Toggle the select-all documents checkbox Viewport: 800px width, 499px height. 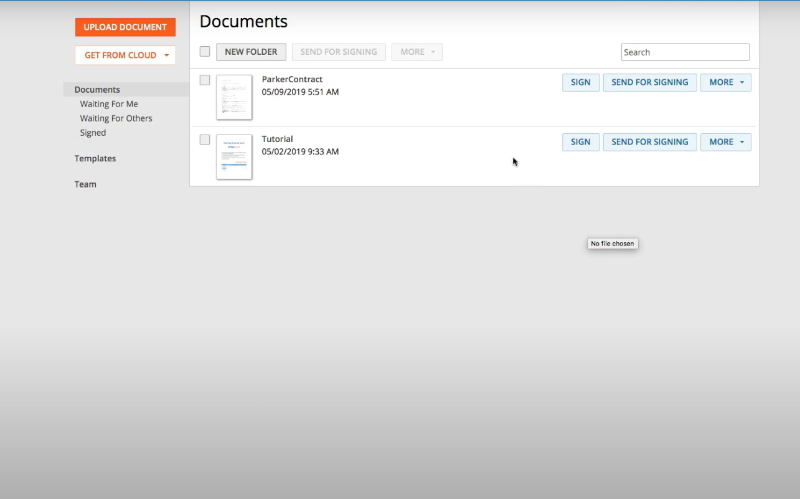pos(205,52)
